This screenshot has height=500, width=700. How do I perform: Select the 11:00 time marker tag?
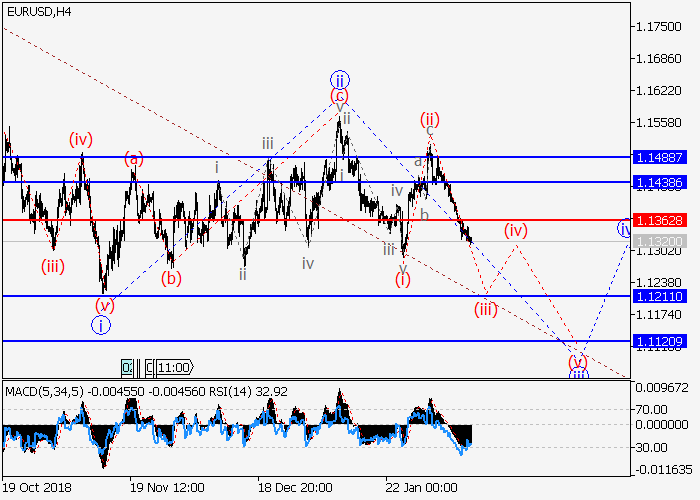click(175, 367)
